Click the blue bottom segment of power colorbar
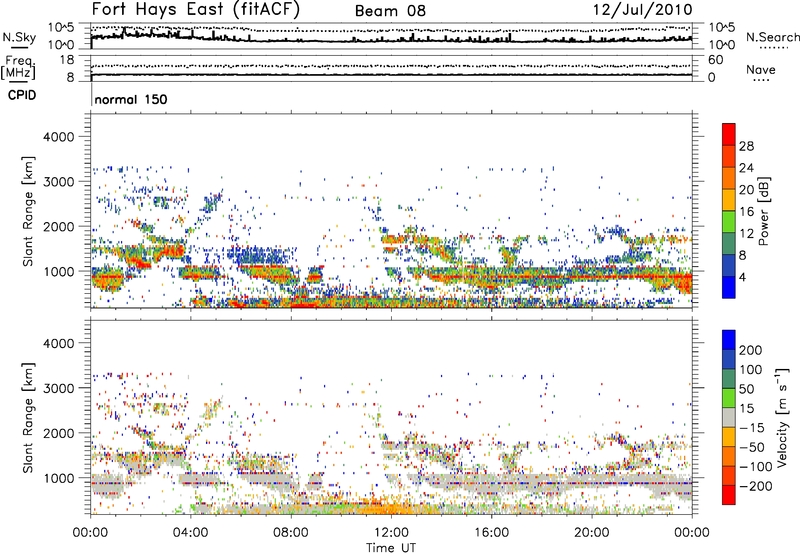 tap(729, 287)
